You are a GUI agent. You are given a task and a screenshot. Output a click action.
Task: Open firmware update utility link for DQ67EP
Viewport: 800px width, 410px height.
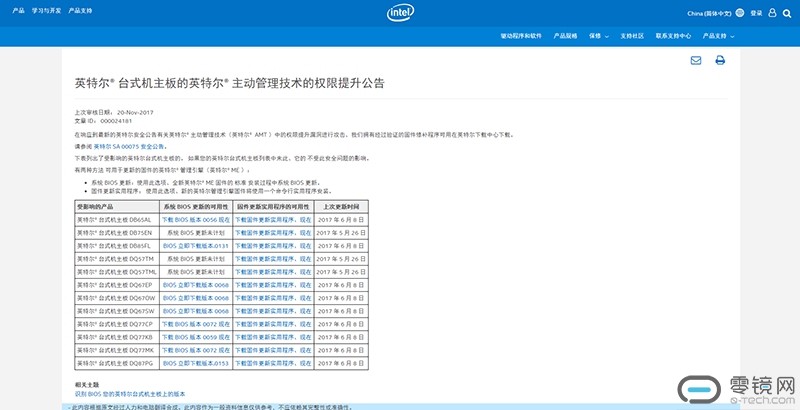[273, 285]
